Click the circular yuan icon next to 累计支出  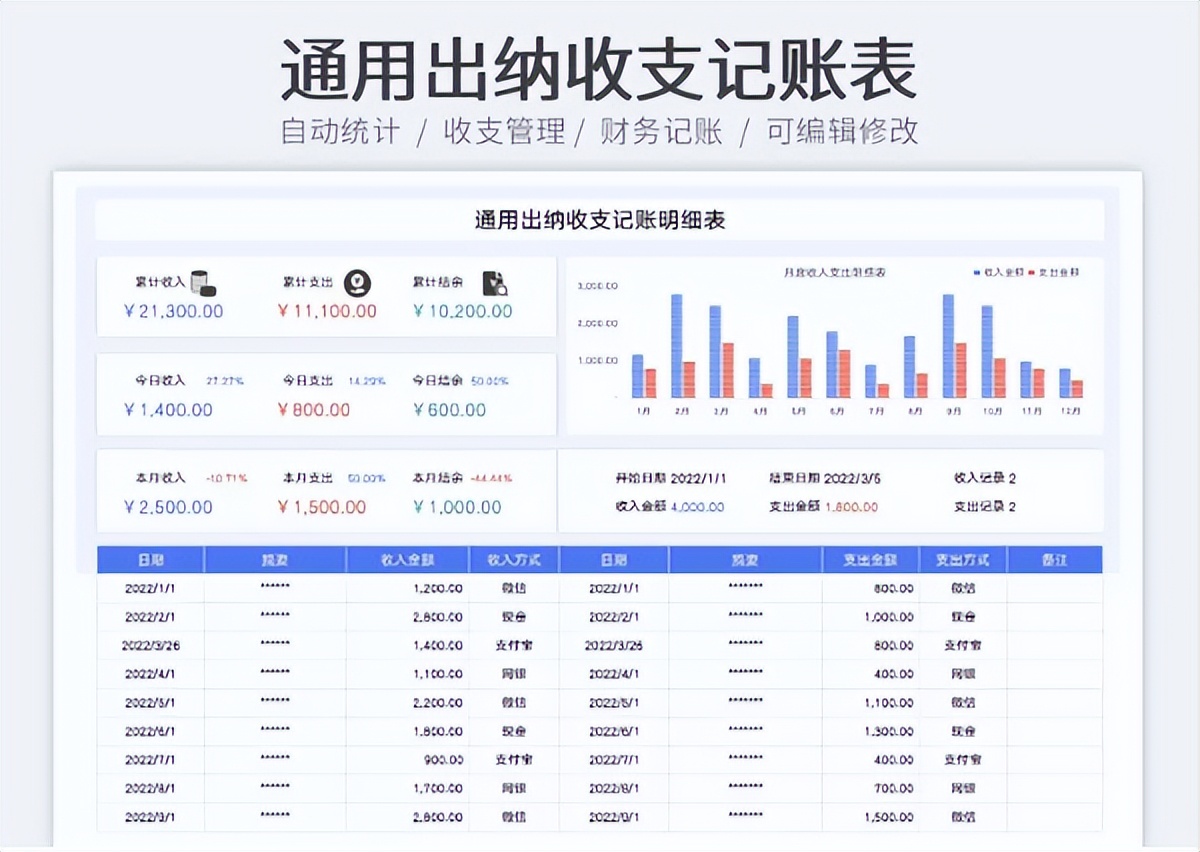click(355, 283)
